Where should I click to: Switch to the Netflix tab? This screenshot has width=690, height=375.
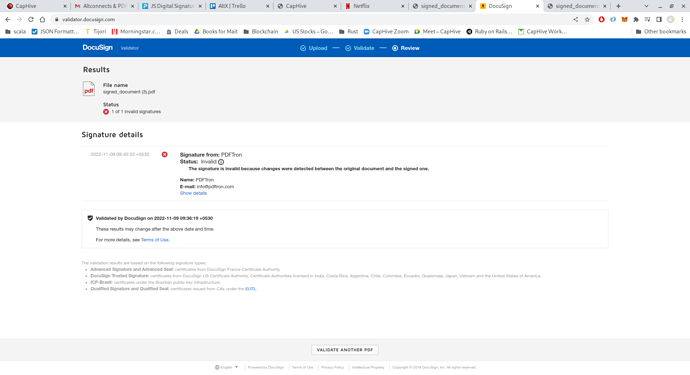tap(374, 6)
